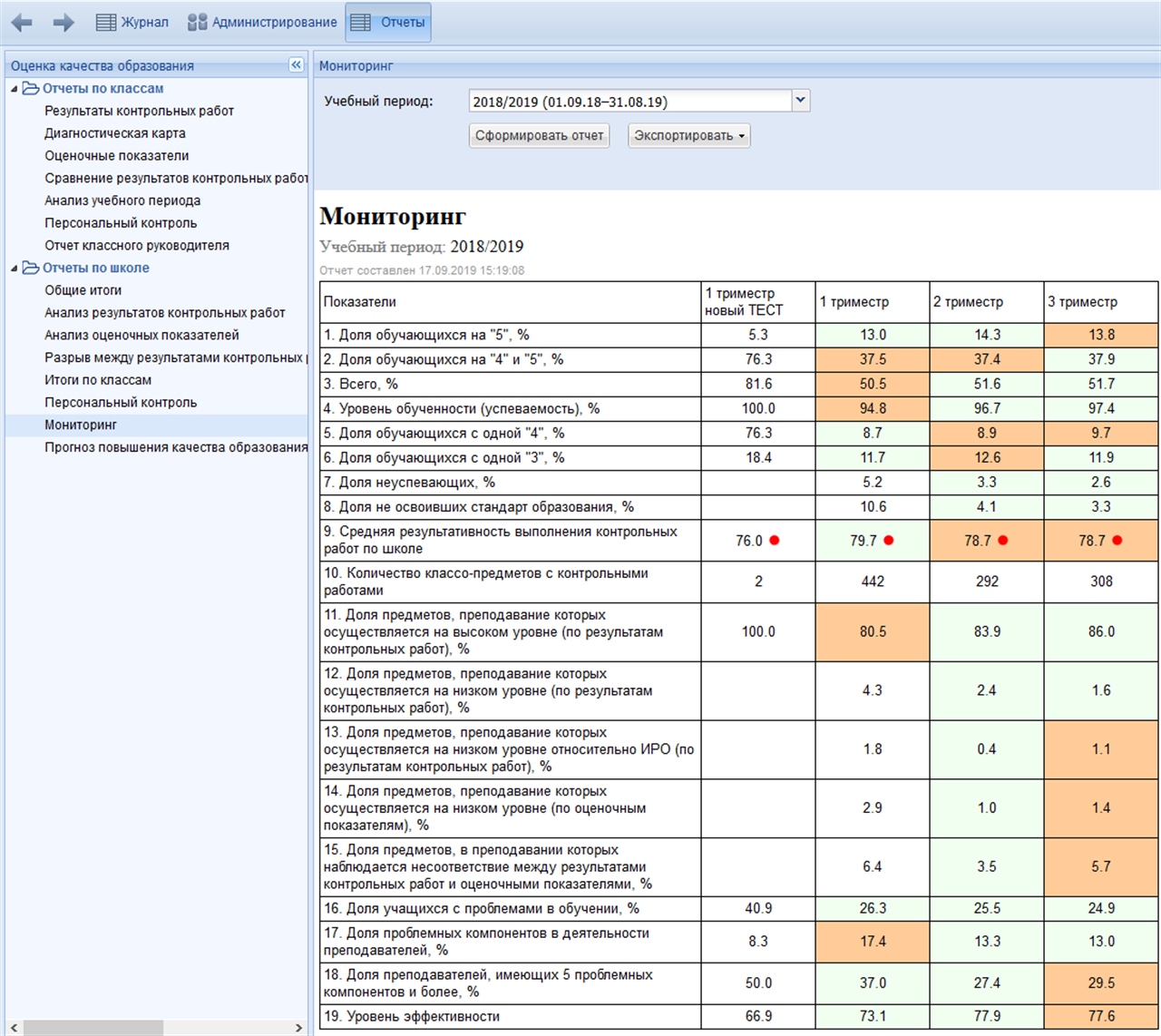Click red dot next to 76.0 value

pos(775,540)
